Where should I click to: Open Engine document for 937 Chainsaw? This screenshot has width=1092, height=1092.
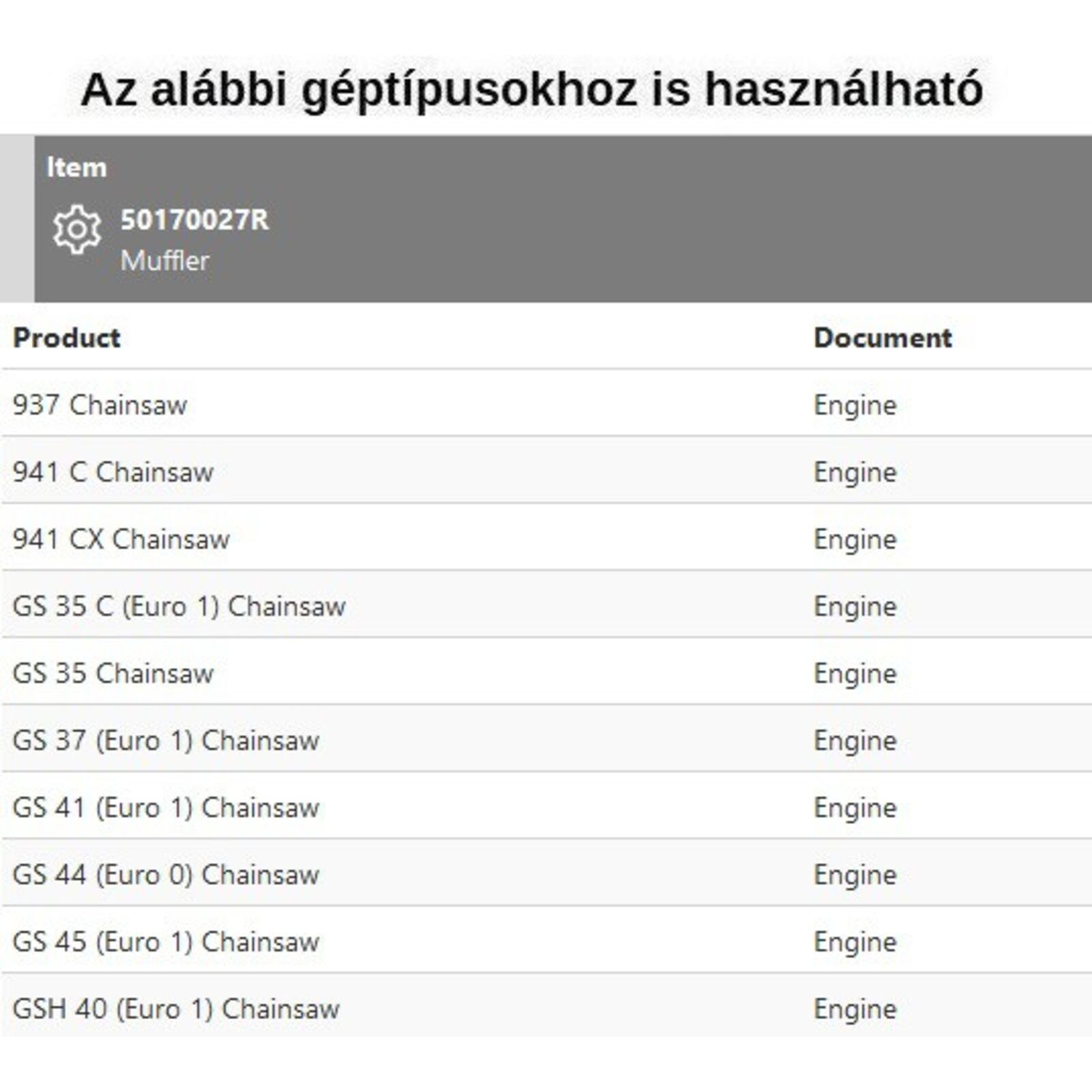point(855,405)
